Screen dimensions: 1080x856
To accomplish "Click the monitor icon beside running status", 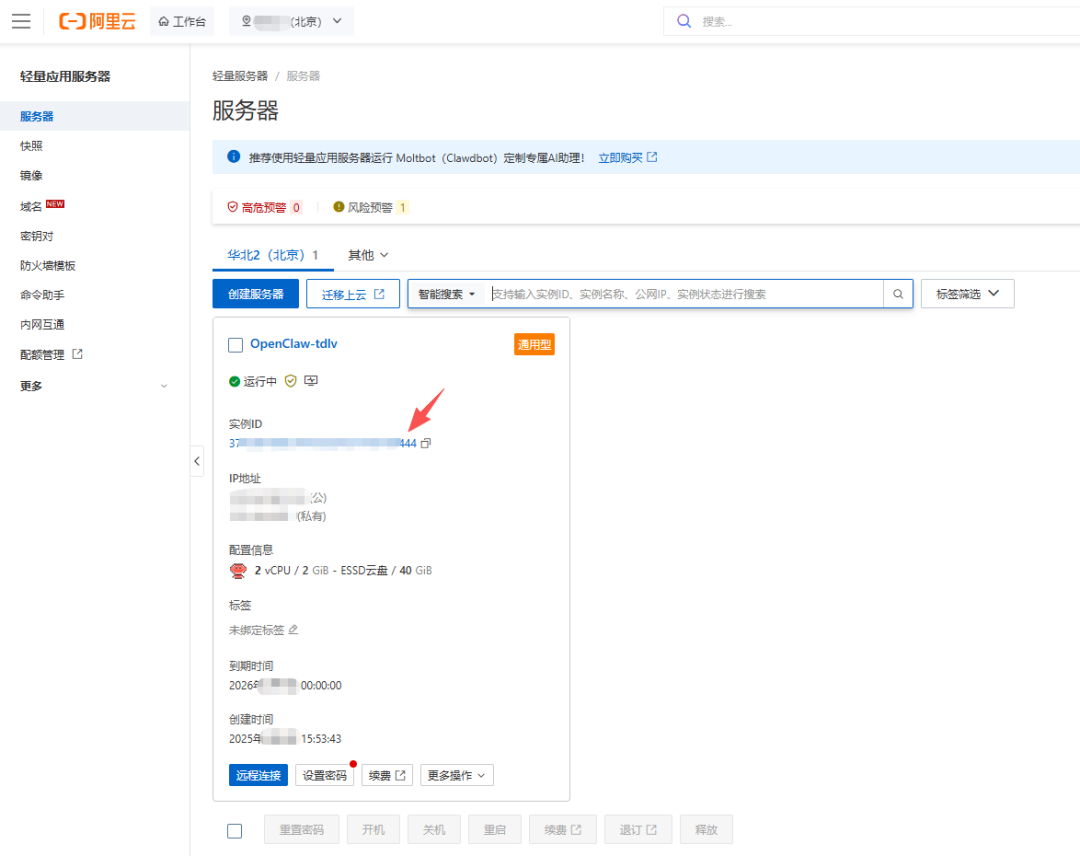I will [310, 381].
